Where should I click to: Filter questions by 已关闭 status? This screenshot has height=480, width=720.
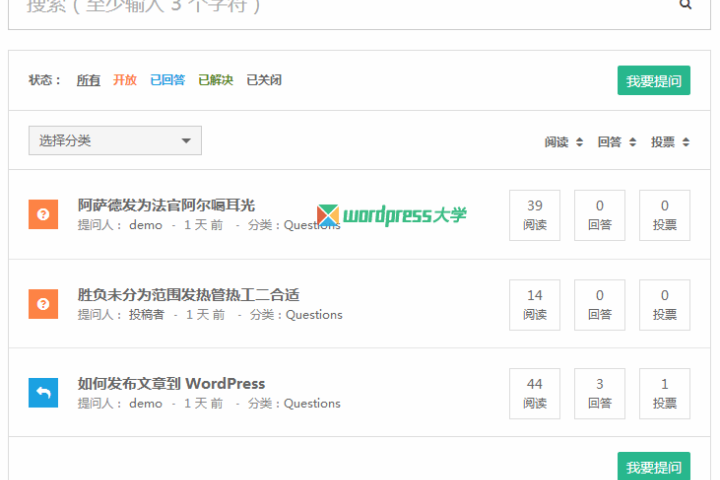click(264, 80)
